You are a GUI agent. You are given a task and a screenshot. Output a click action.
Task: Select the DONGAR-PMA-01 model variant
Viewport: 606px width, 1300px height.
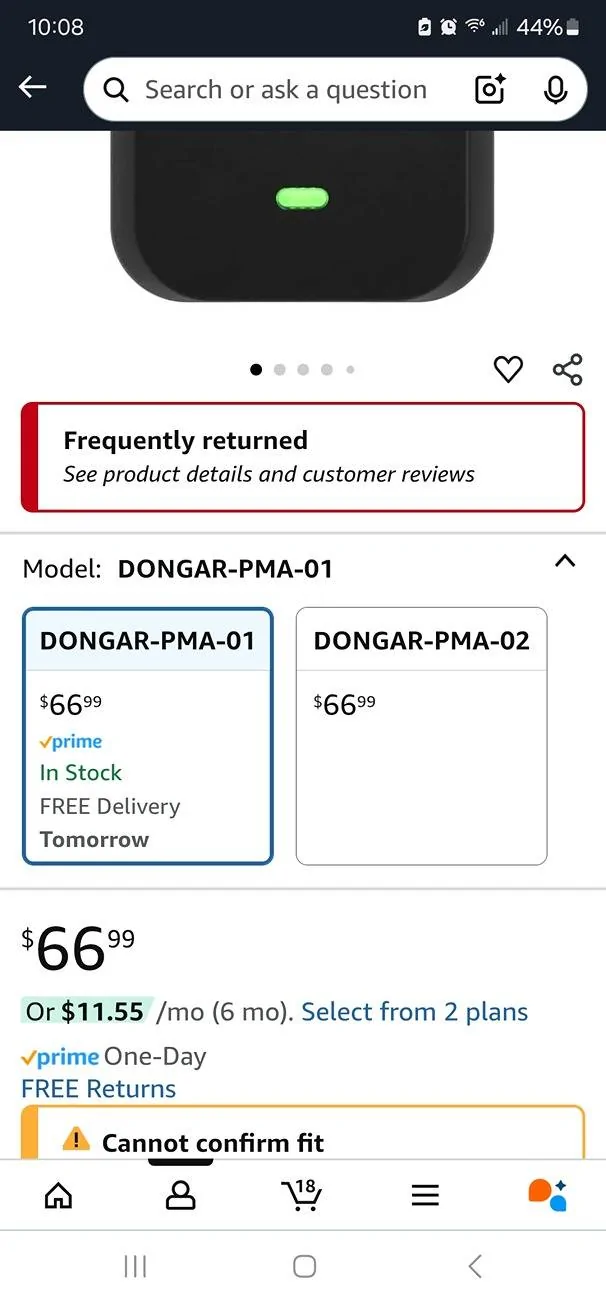[147, 735]
